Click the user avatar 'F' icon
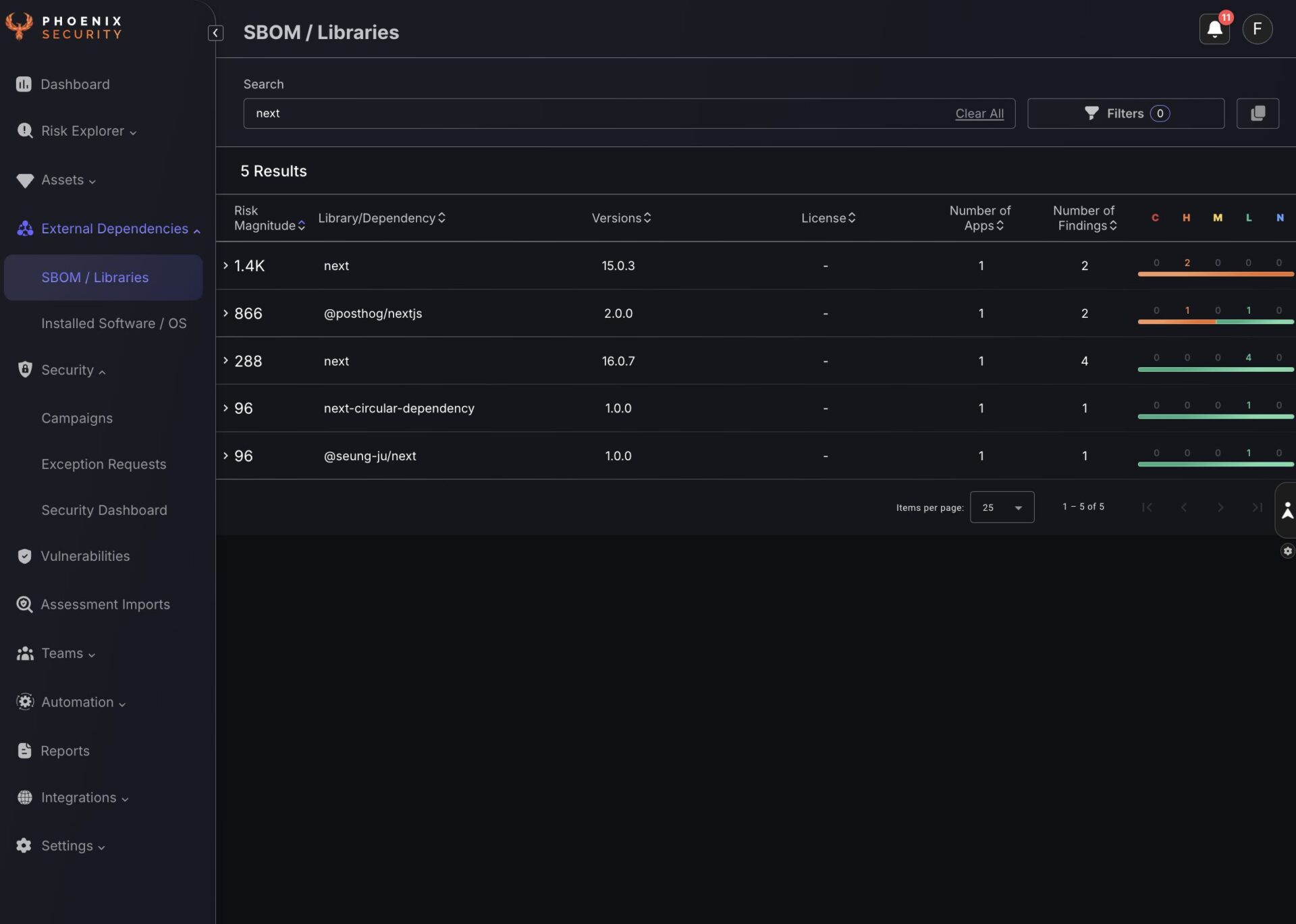Screen dimensions: 1296x924 click(x=1257, y=29)
